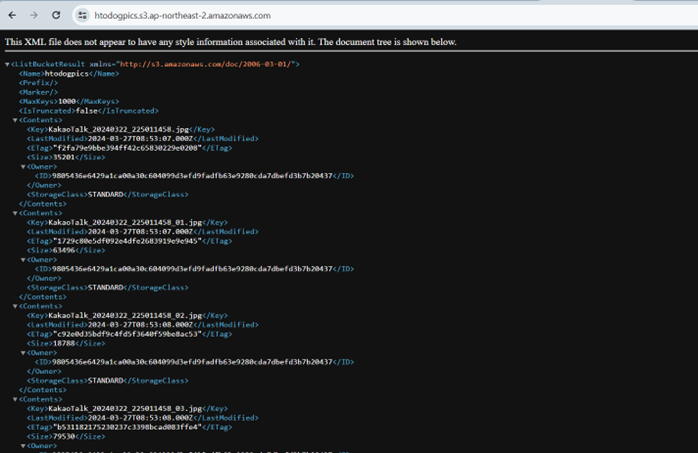Click the Size value 79530
The width and height of the screenshot is (698, 453).
pyautogui.click(x=64, y=437)
